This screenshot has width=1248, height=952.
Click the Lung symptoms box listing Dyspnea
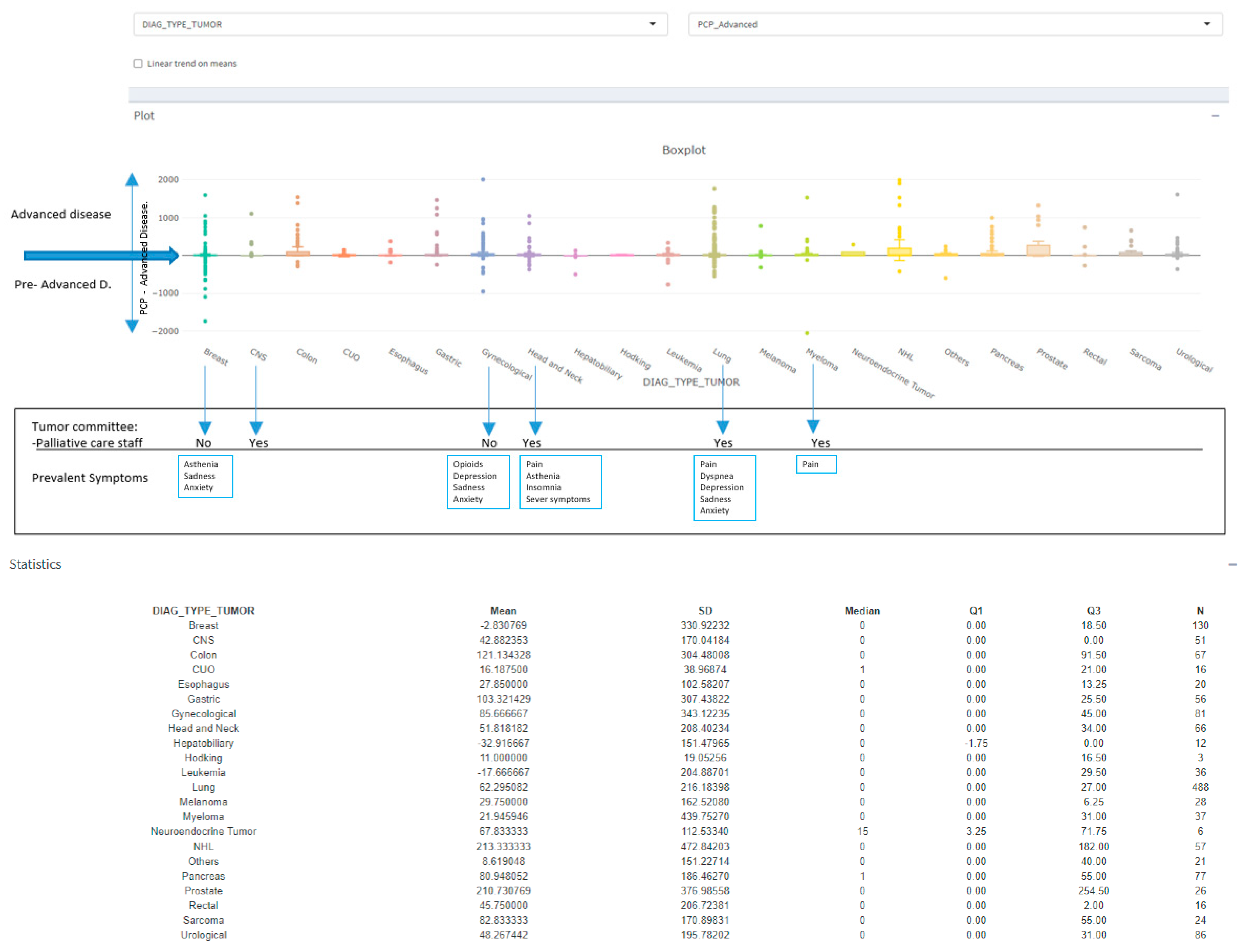click(x=724, y=487)
